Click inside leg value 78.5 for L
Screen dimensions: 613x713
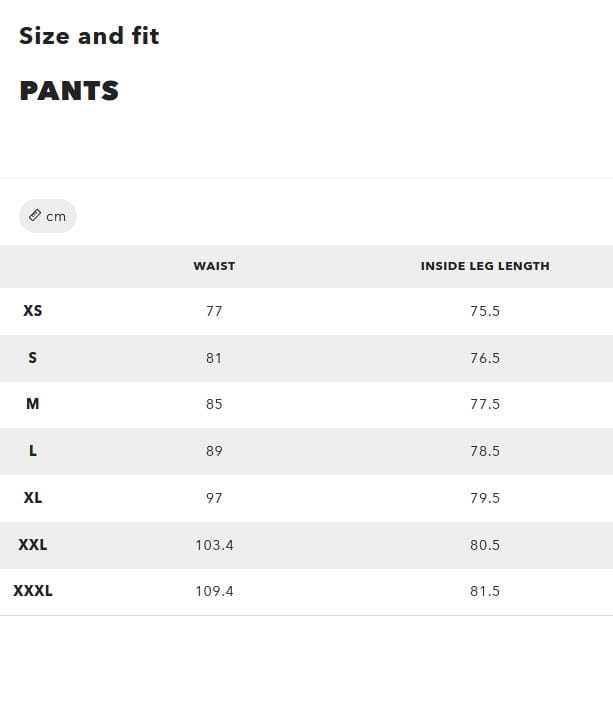click(x=485, y=451)
